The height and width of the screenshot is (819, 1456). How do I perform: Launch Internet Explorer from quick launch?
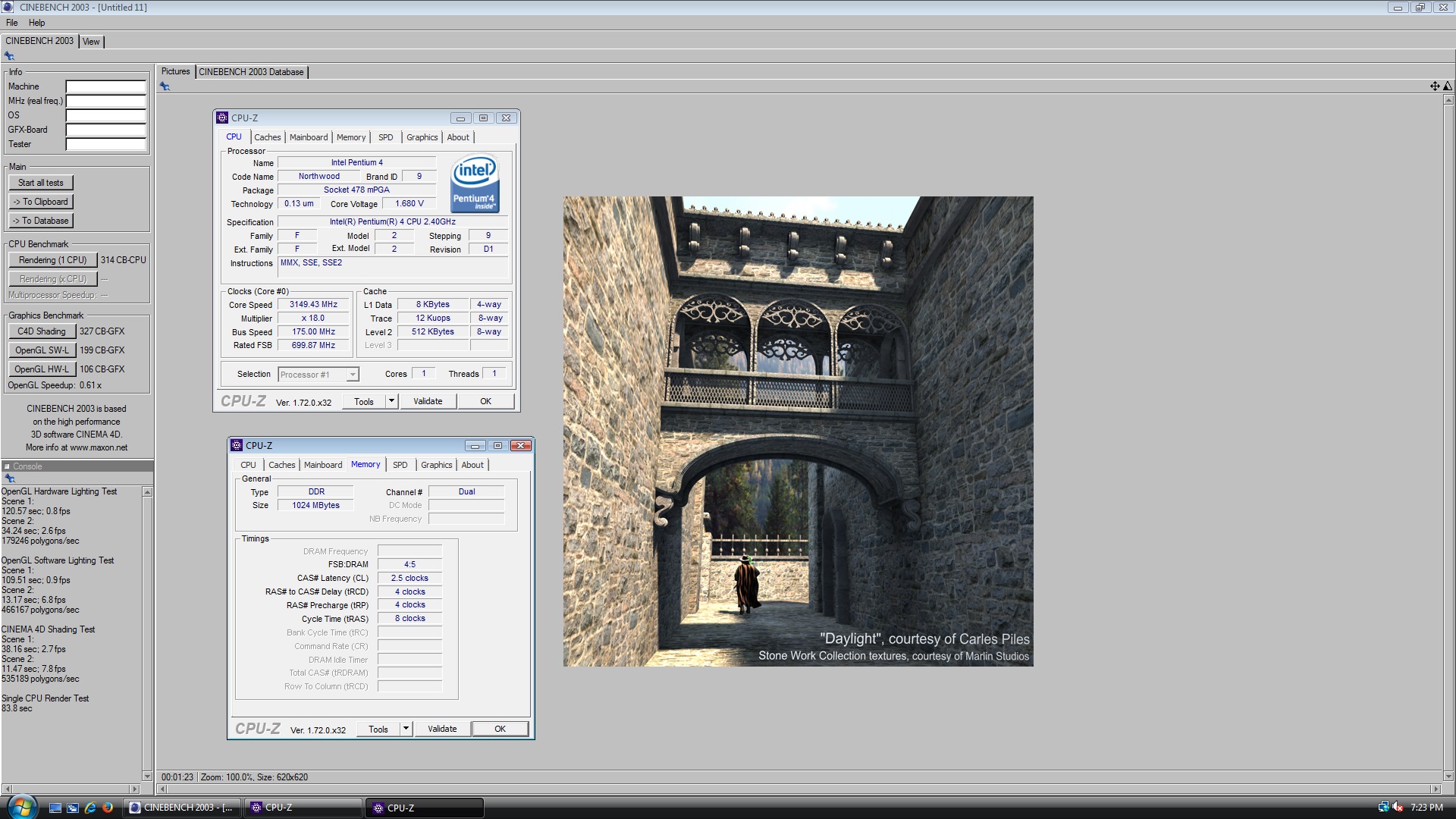90,808
